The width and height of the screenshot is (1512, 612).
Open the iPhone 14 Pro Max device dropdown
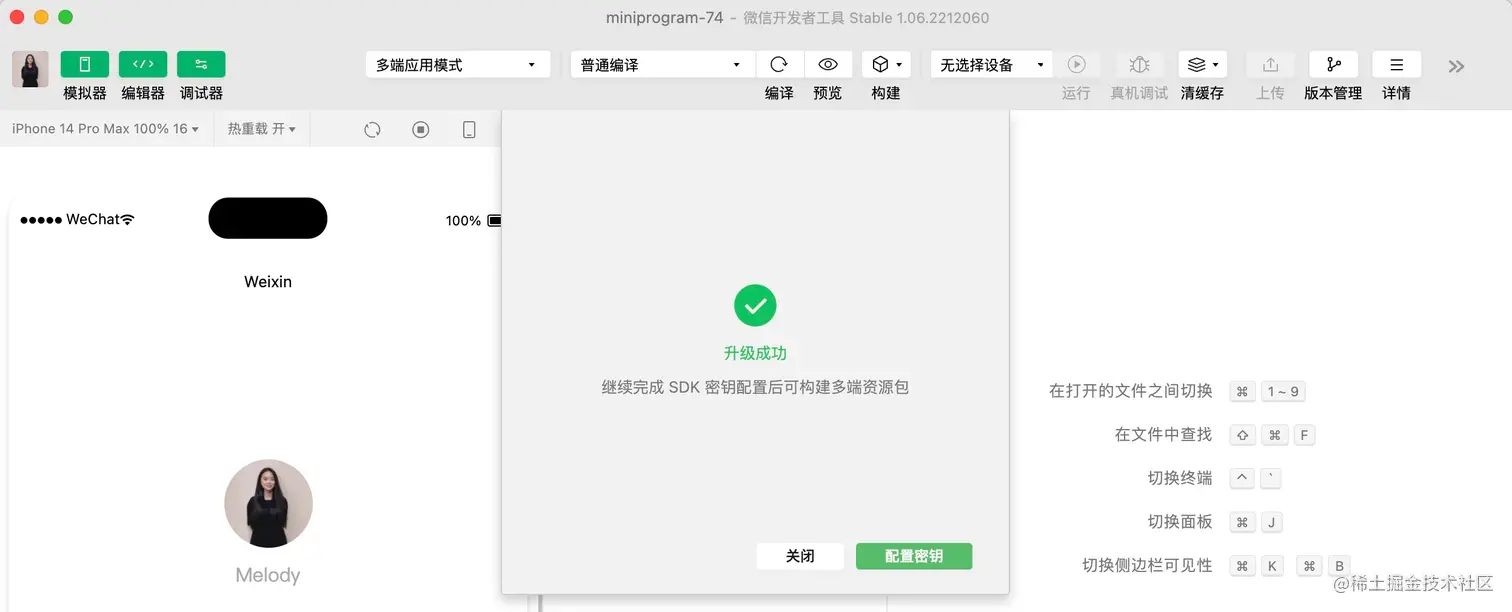coord(105,129)
